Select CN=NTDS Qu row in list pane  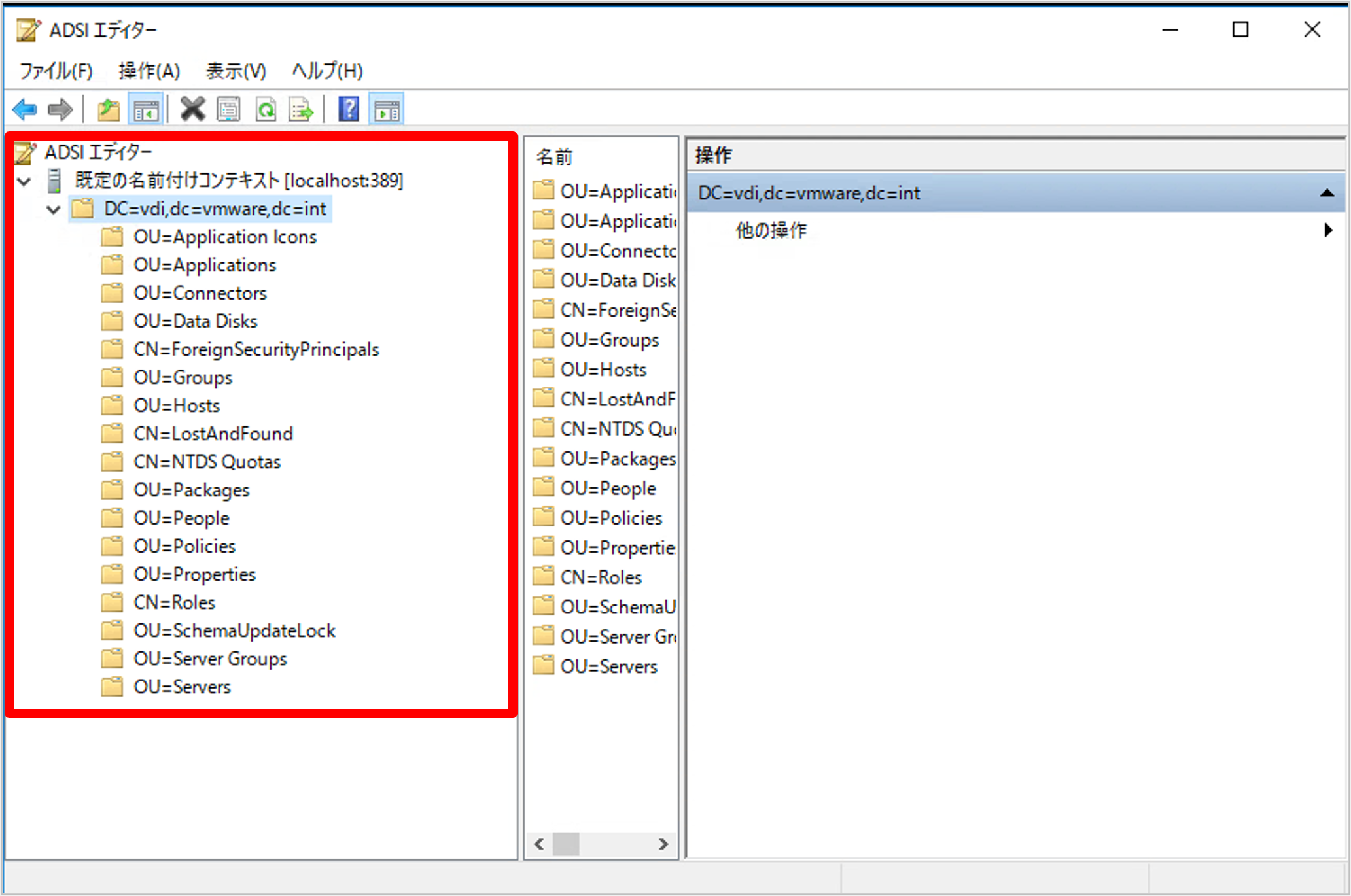[x=618, y=429]
